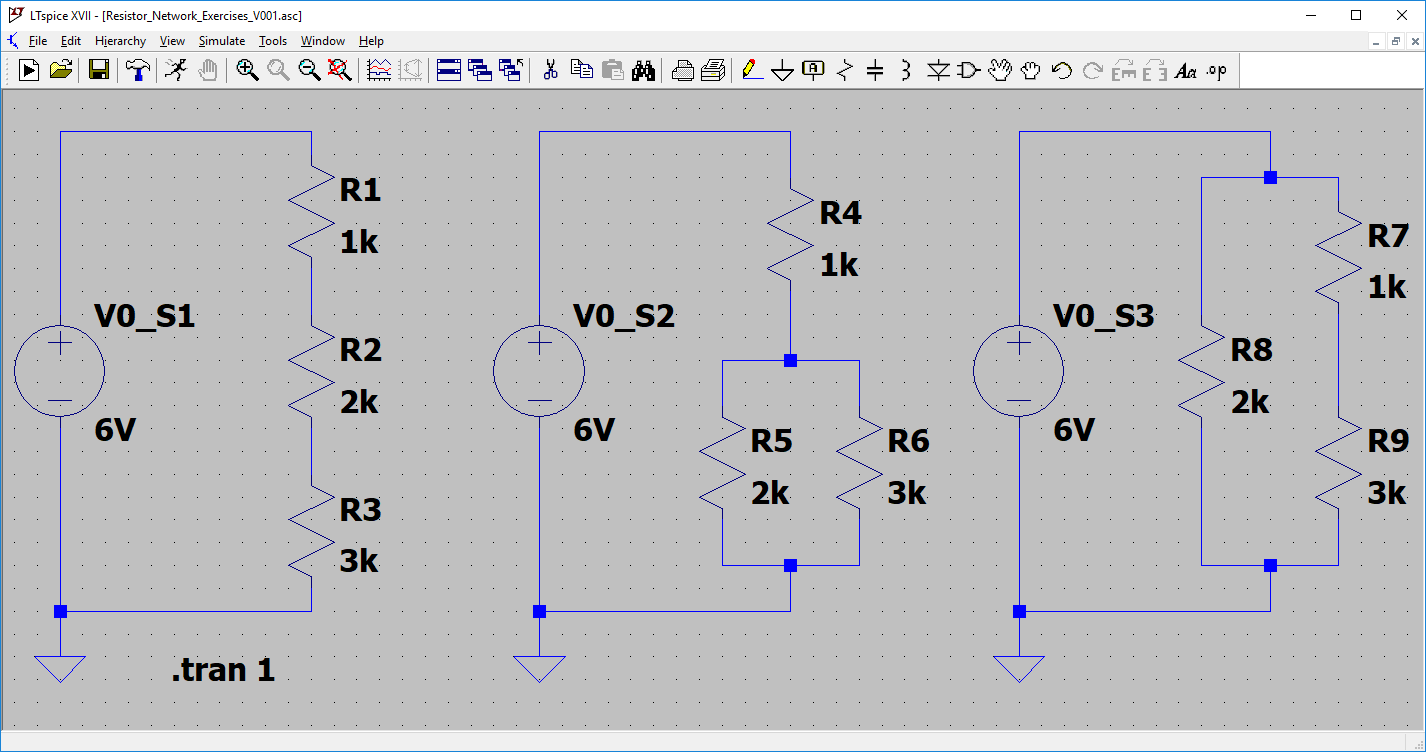This screenshot has height=752, width=1426.
Task: Activate the Cut scissors tool
Action: [549, 70]
